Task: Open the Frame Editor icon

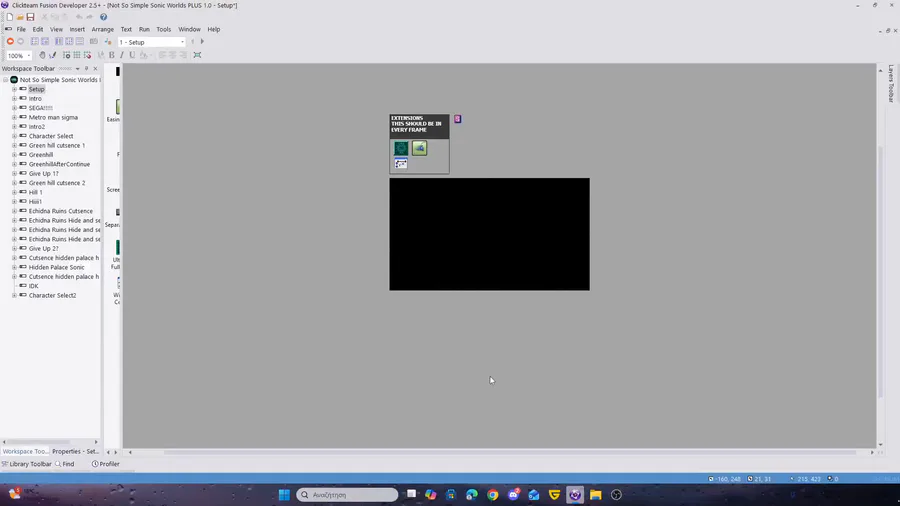Action: coord(45,41)
